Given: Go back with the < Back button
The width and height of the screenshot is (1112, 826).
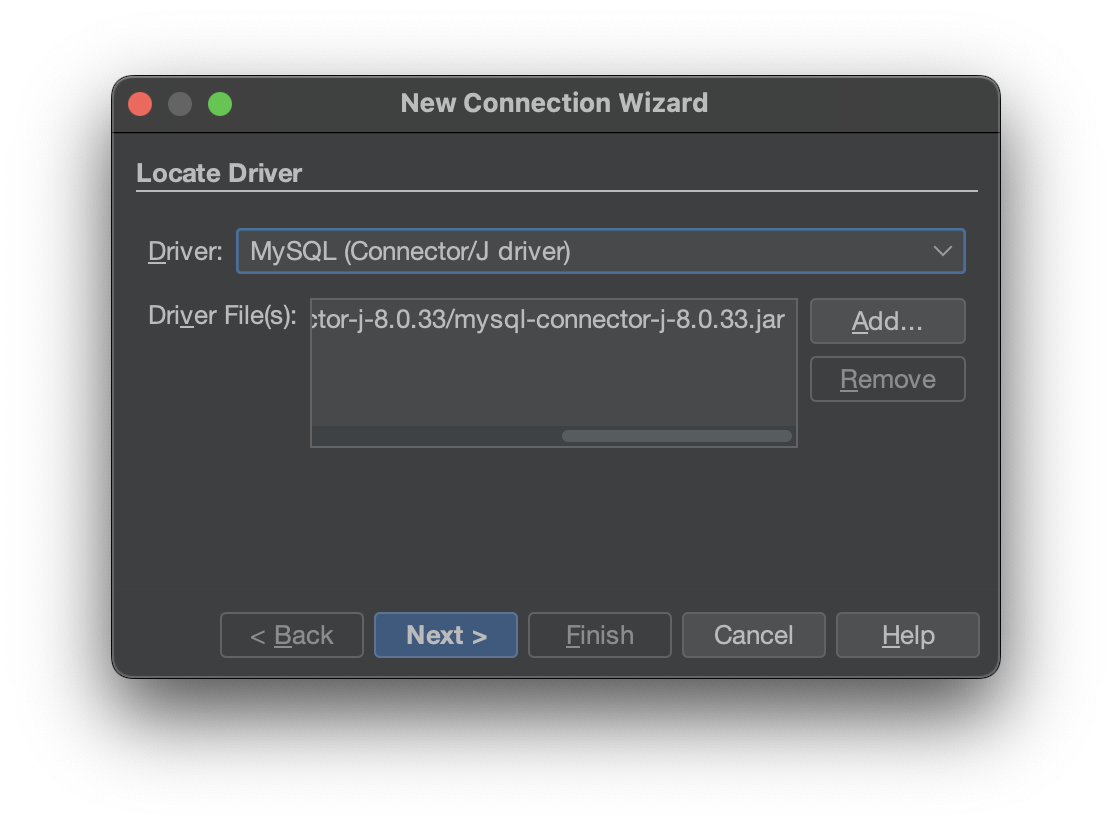Looking at the screenshot, I should coord(291,635).
